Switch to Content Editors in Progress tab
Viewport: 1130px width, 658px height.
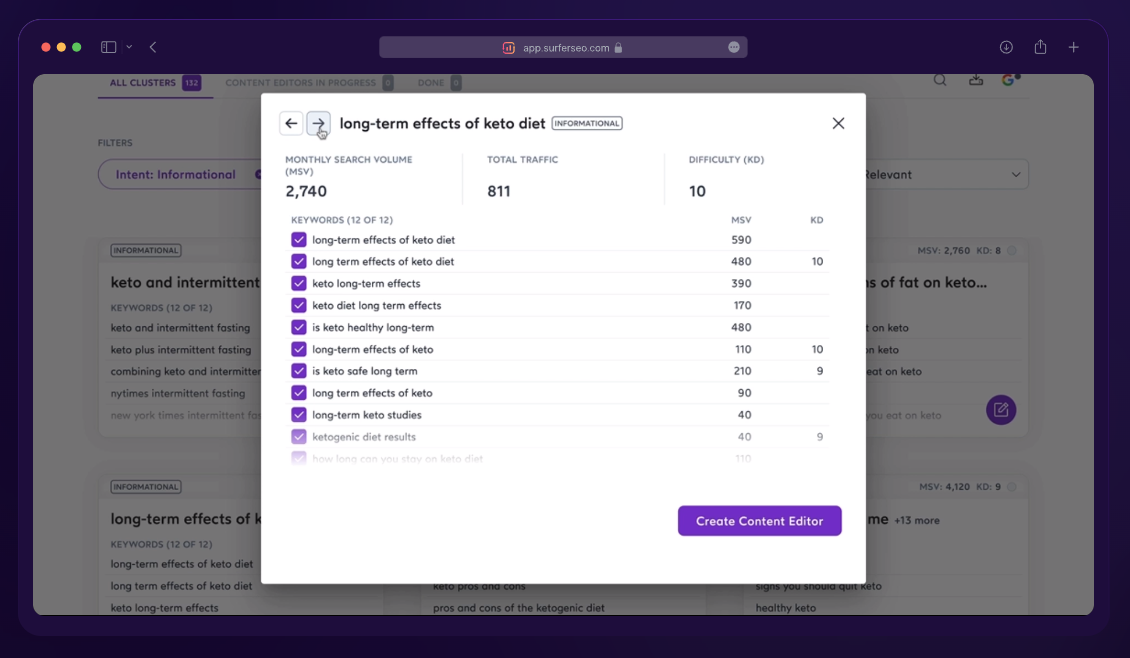pyautogui.click(x=300, y=83)
